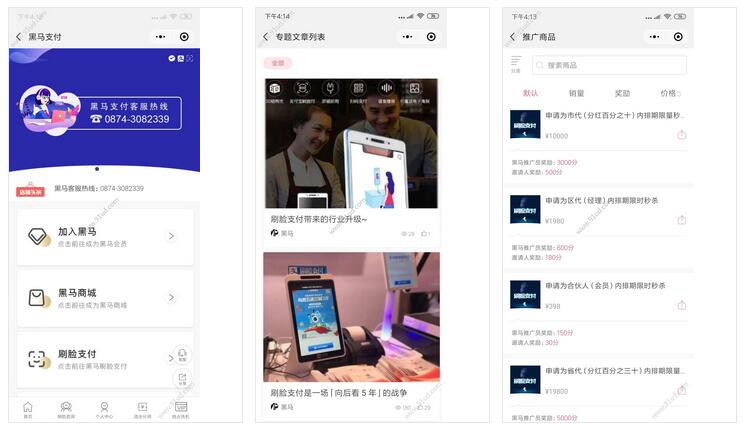
Task: Select the carousel dot under the banner
Action: click(x=97, y=169)
